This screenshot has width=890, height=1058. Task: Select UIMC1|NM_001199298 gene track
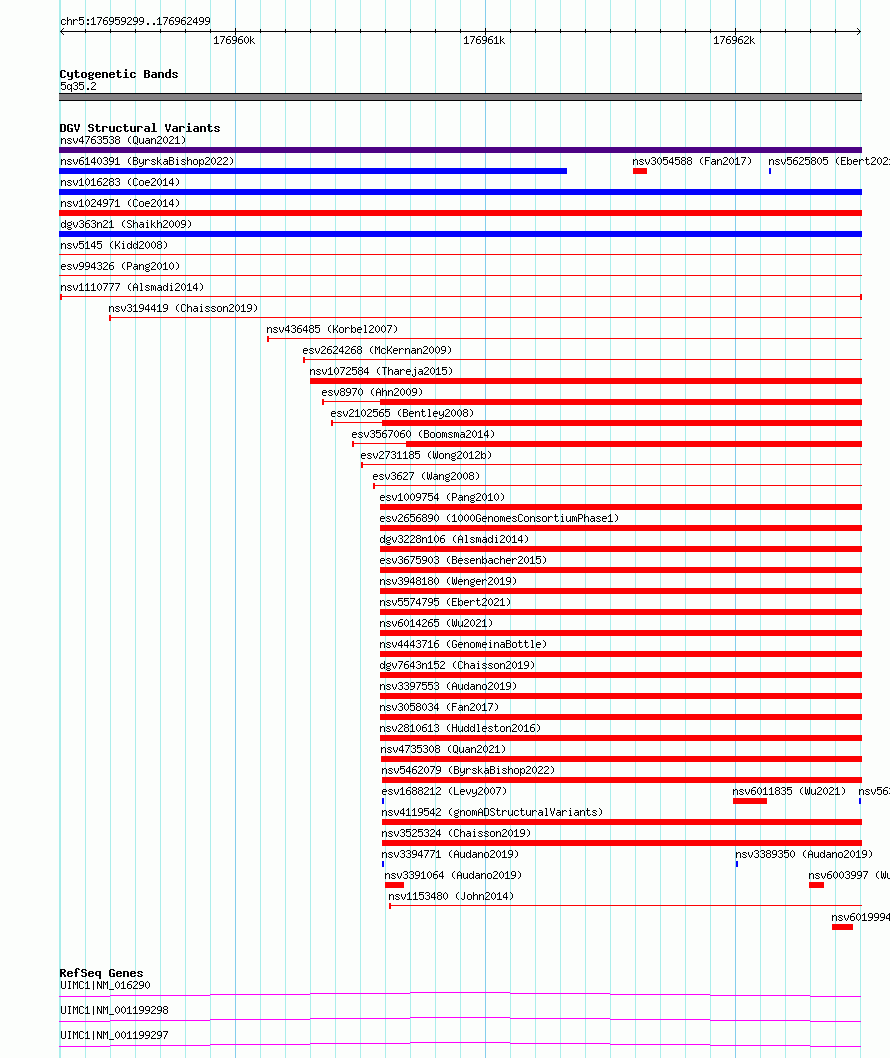tap(114, 1010)
